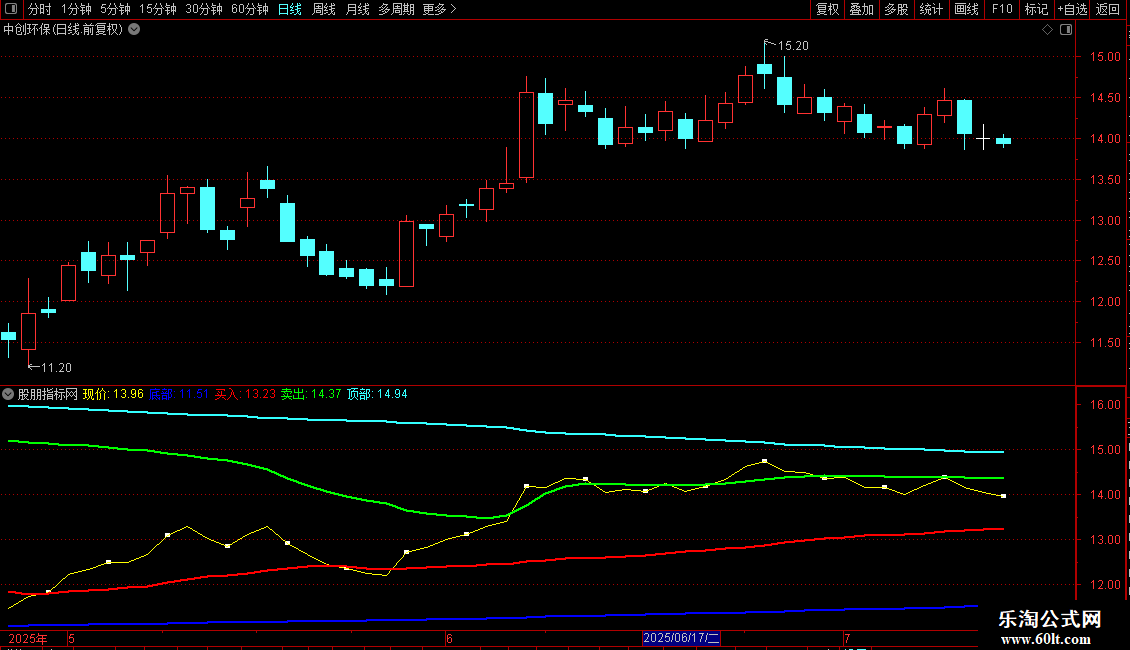Switch to 月线 monthly chart
This screenshot has width=1130, height=650.
tap(357, 9)
